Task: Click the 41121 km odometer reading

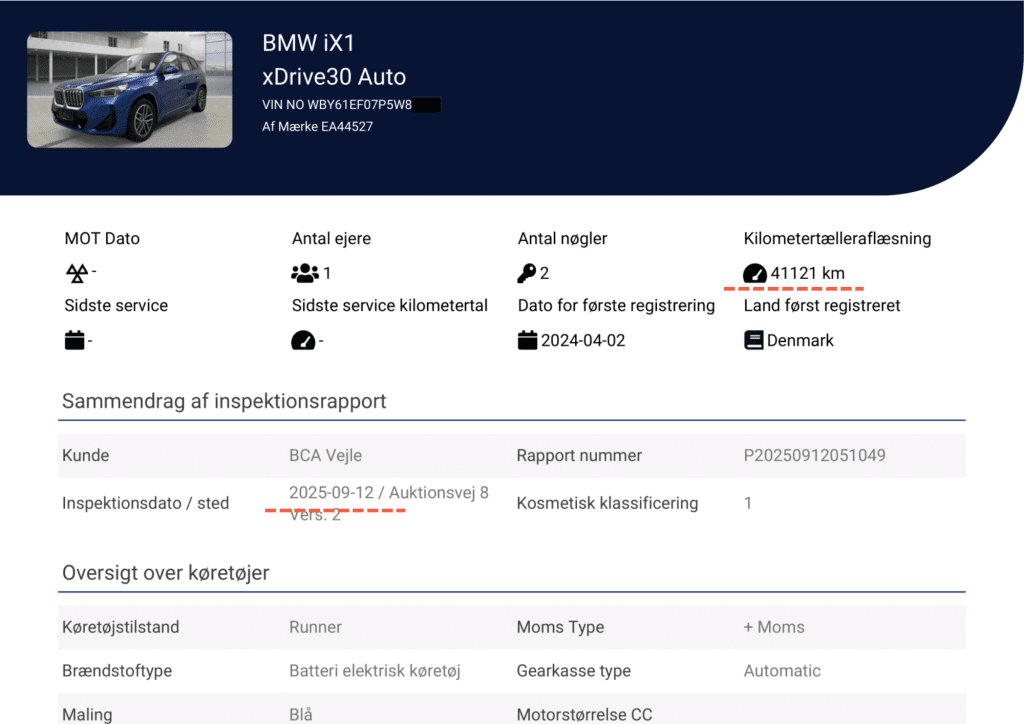Action: click(x=807, y=273)
